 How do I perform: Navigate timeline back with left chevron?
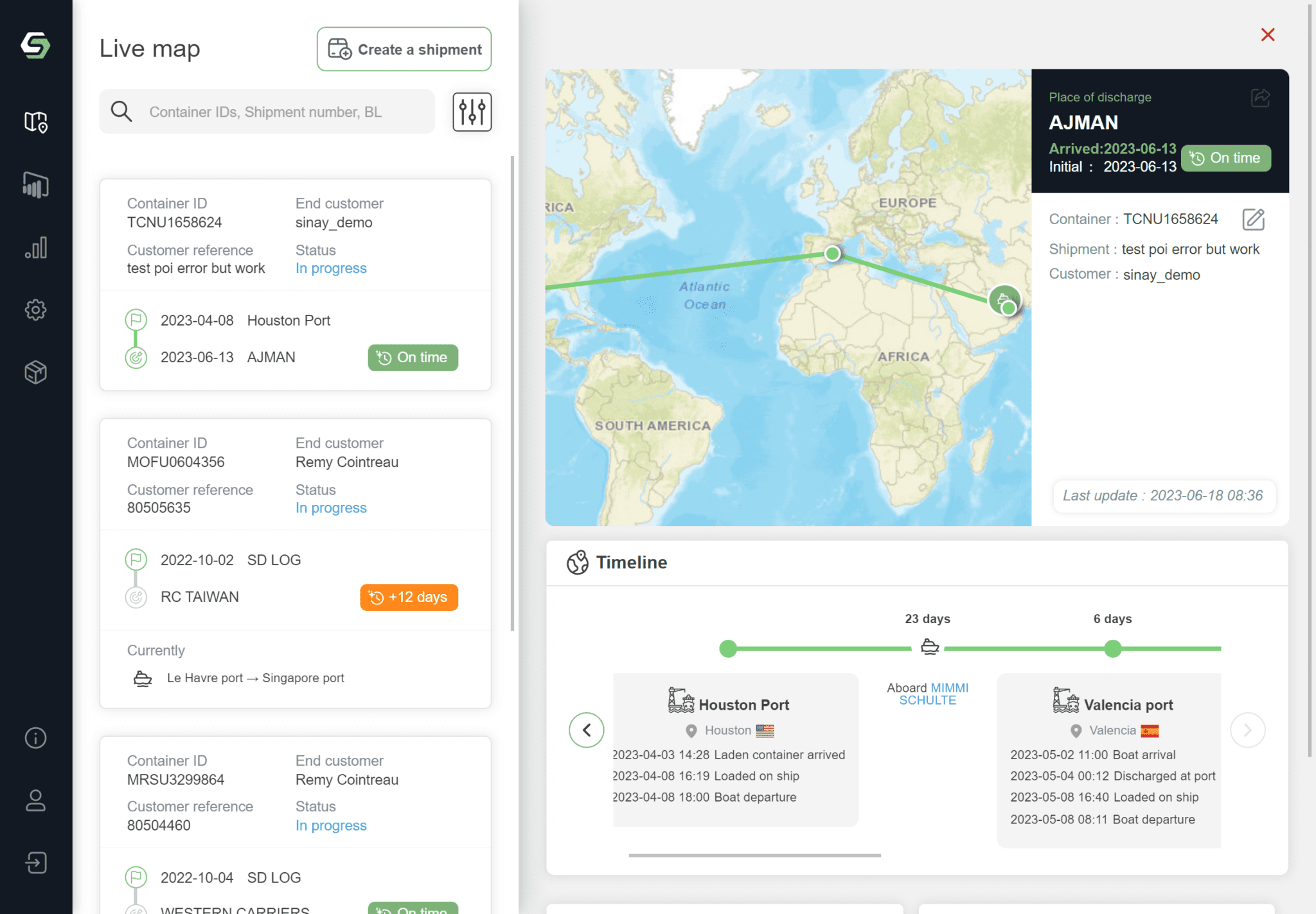point(586,730)
